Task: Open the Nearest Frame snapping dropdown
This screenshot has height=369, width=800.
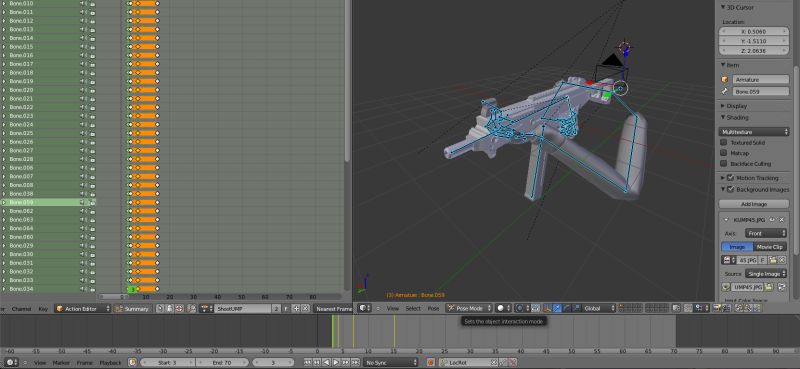Action: (333, 309)
